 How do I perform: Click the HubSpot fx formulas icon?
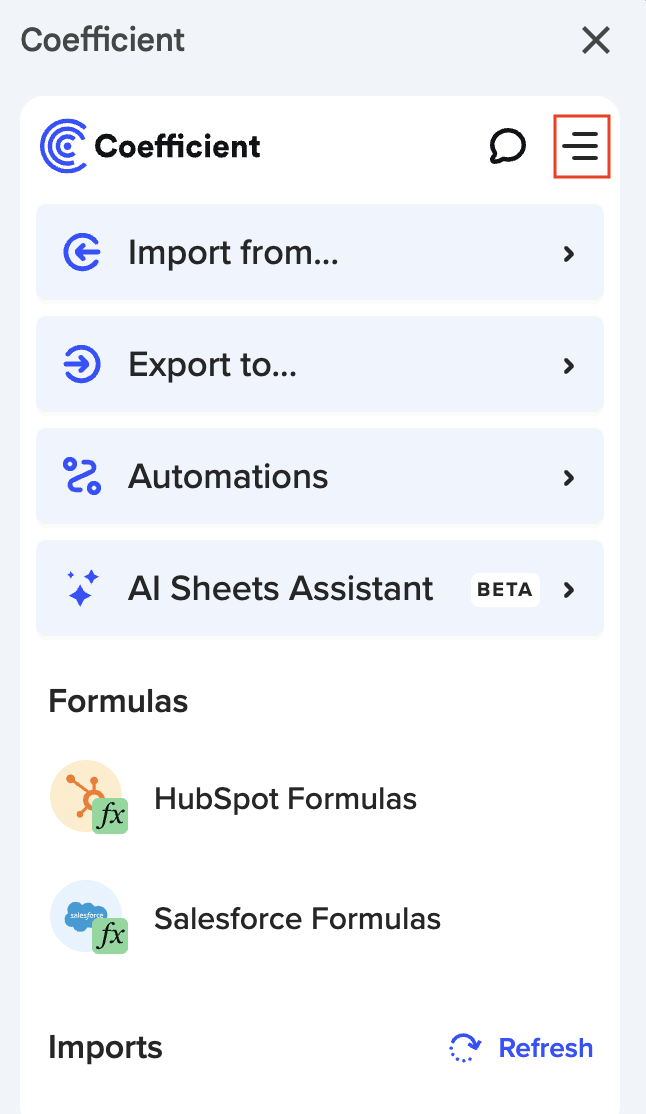coord(88,798)
